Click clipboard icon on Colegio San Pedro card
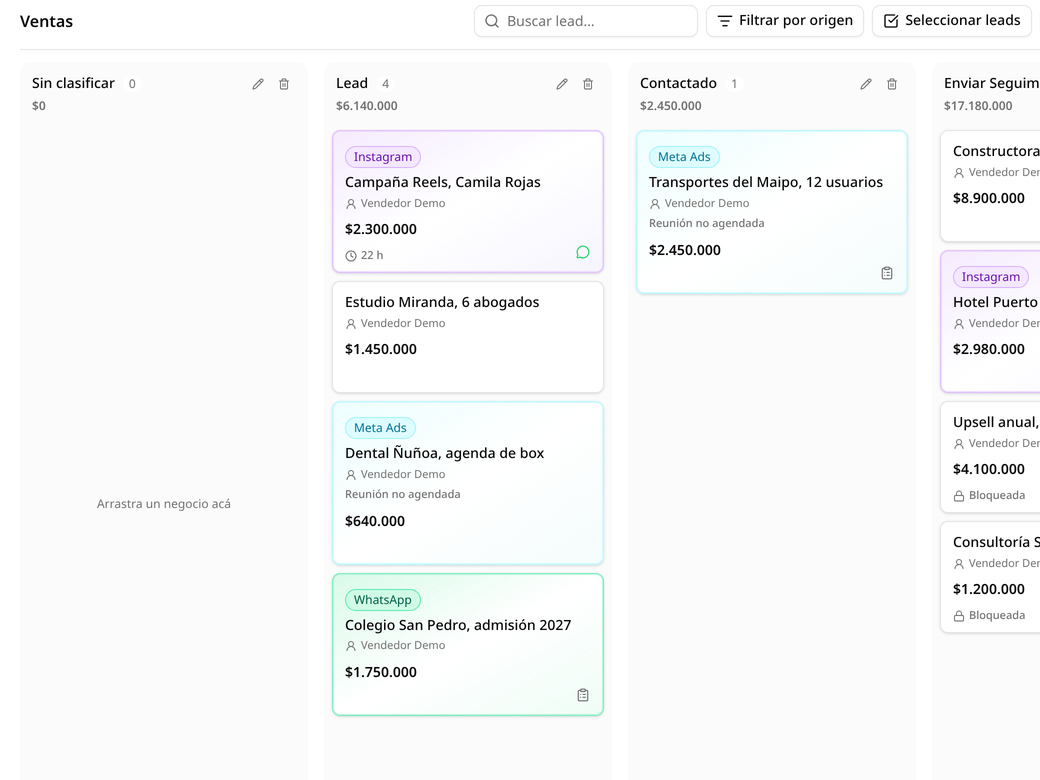 582,695
